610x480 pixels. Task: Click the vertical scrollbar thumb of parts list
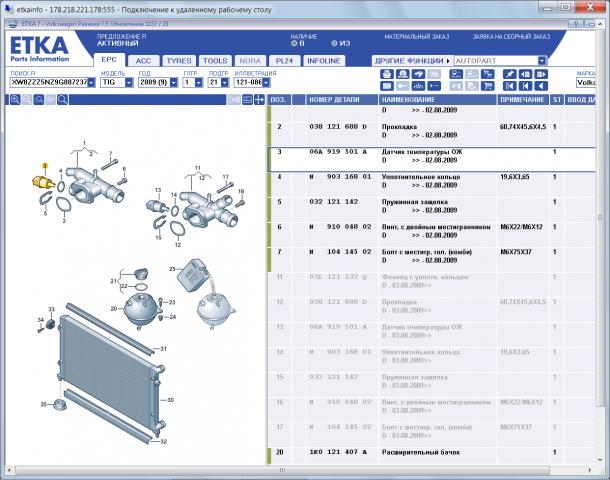(x=600, y=217)
